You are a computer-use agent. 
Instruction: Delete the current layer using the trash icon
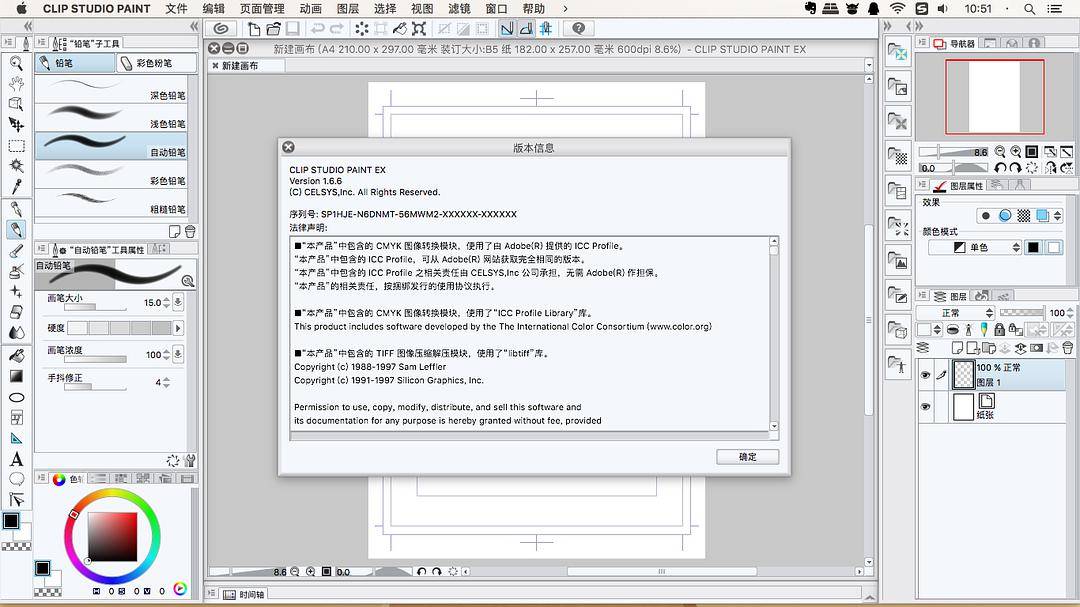1068,349
